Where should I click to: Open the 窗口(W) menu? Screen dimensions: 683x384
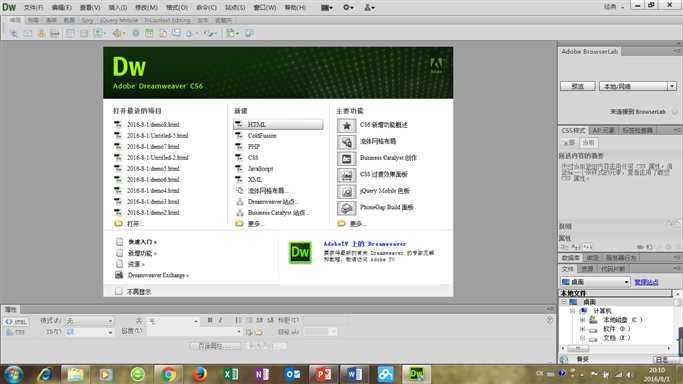point(265,7)
